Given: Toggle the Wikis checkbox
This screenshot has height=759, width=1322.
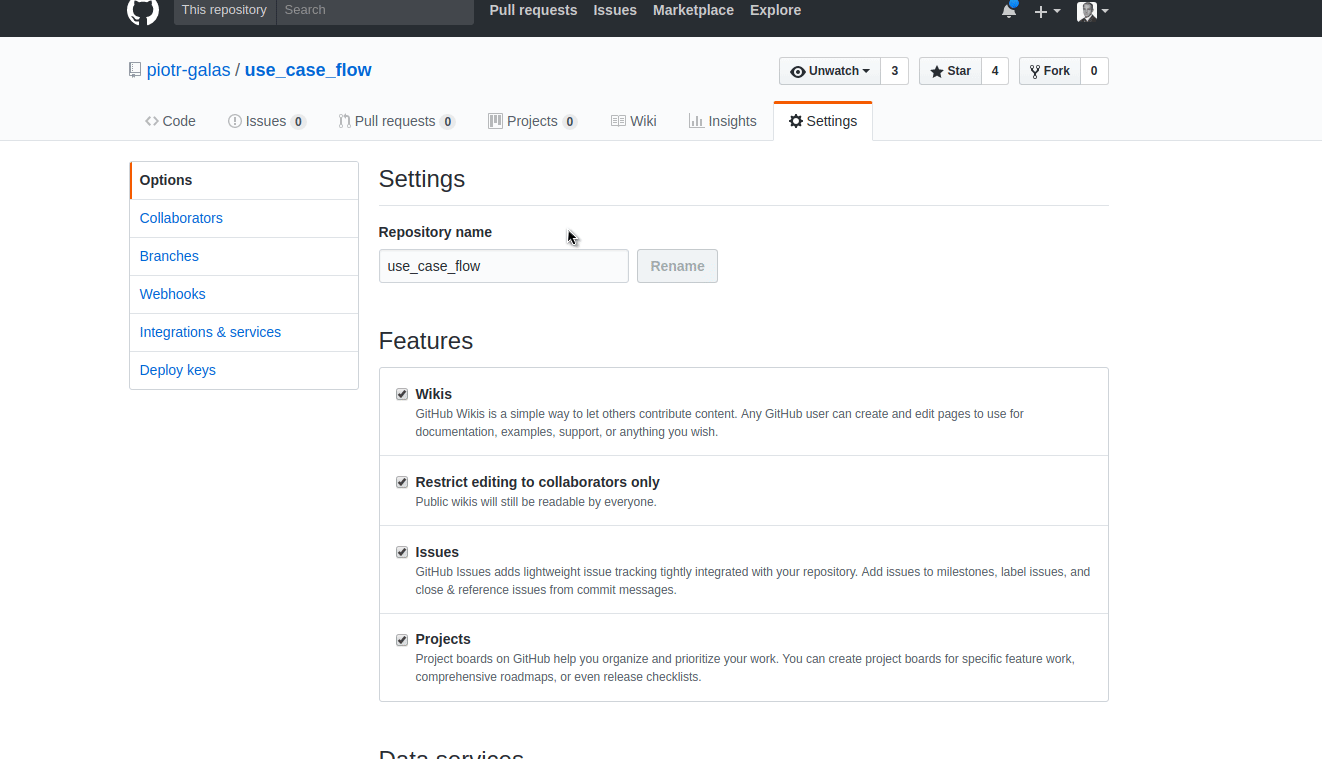Looking at the screenshot, I should 402,394.
